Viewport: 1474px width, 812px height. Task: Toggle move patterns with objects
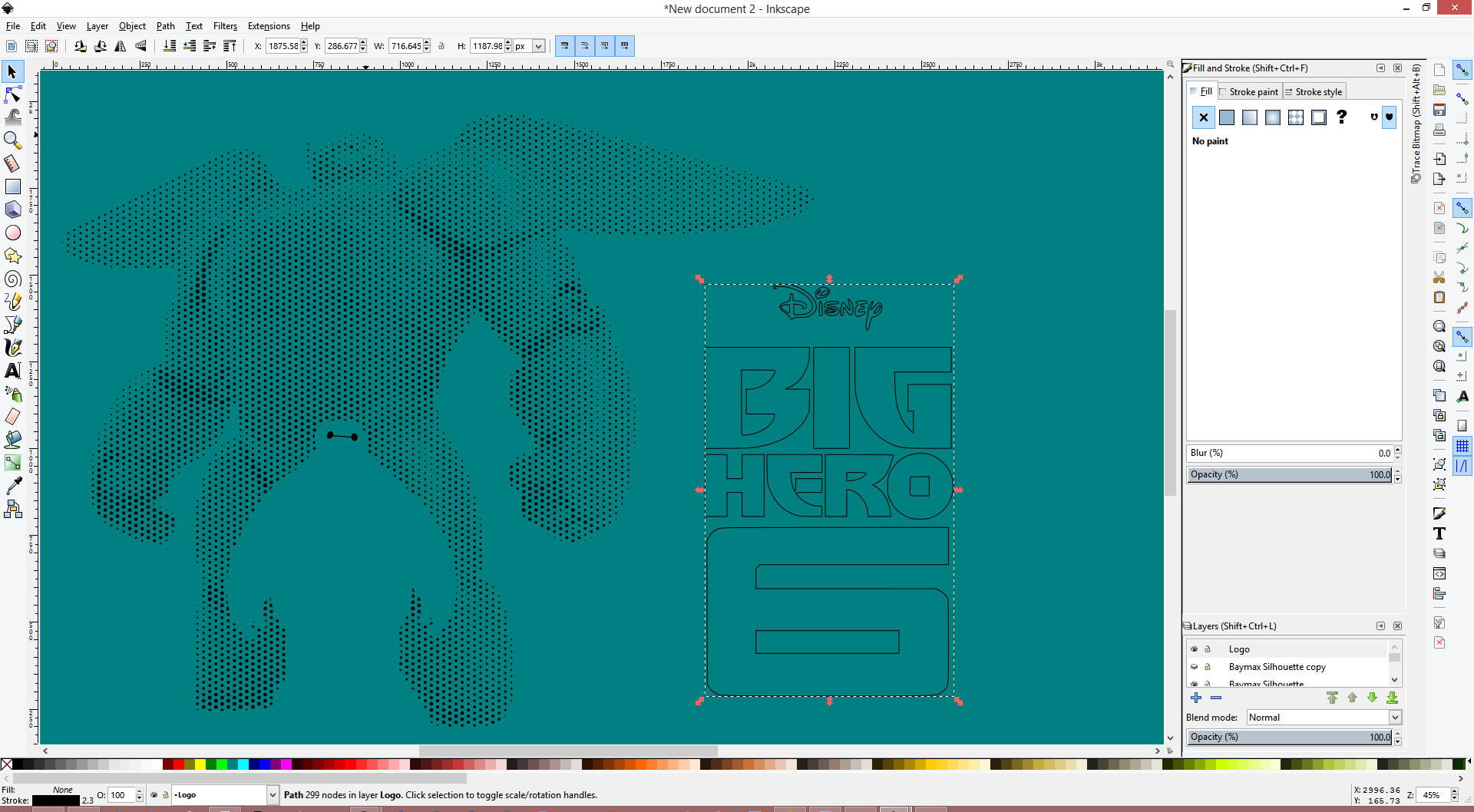[624, 46]
